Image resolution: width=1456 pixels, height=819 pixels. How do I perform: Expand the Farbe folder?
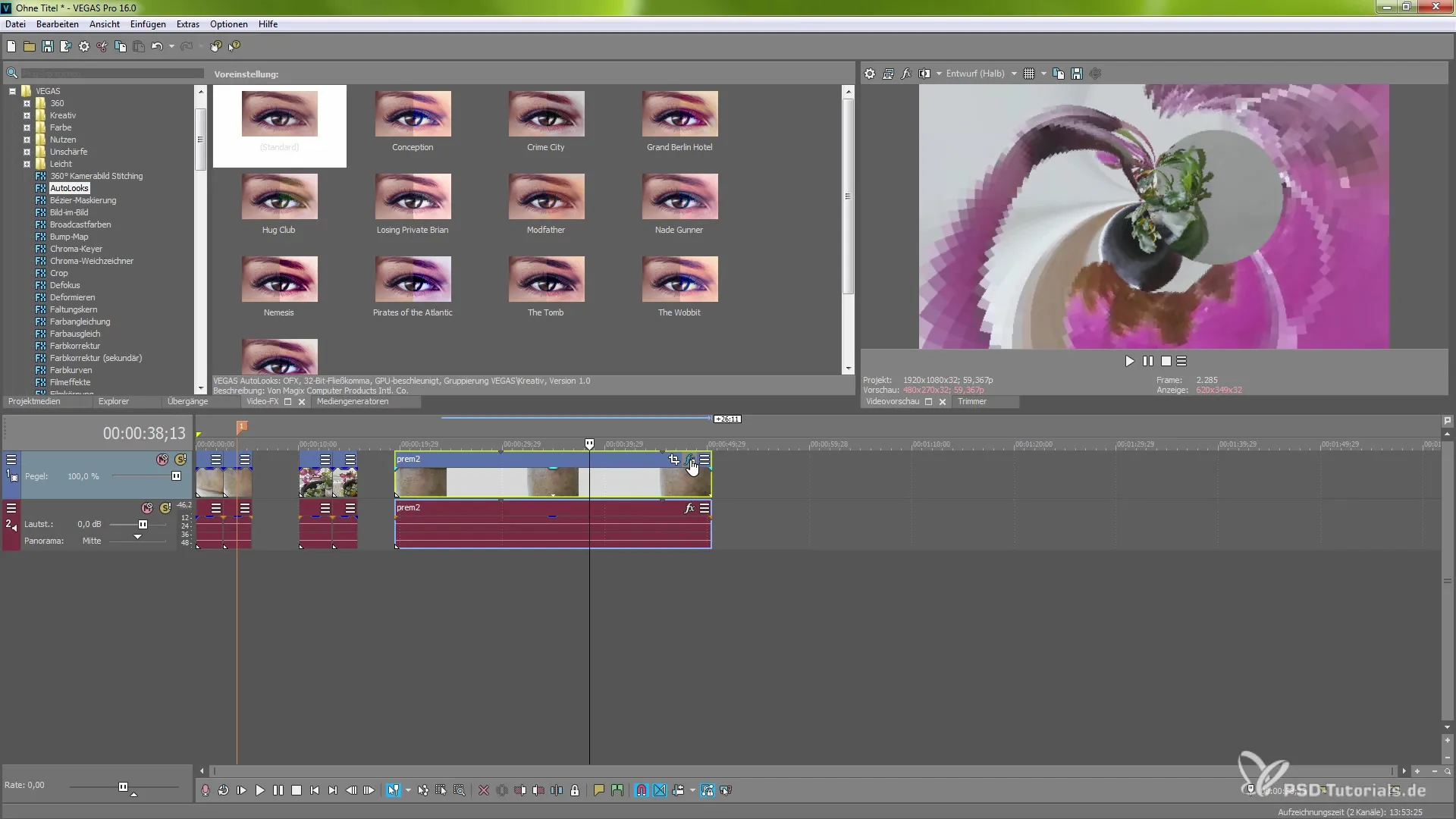(27, 127)
